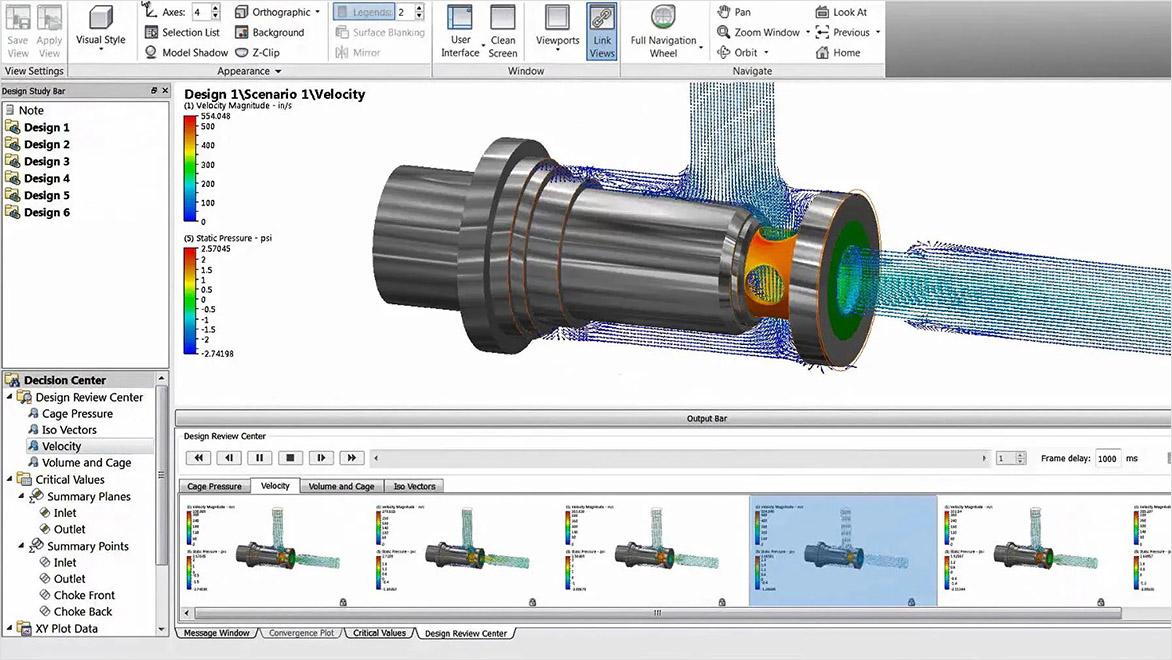The image size is (1172, 660).
Task: Open the Iso Vectors tab in results
Action: point(414,486)
